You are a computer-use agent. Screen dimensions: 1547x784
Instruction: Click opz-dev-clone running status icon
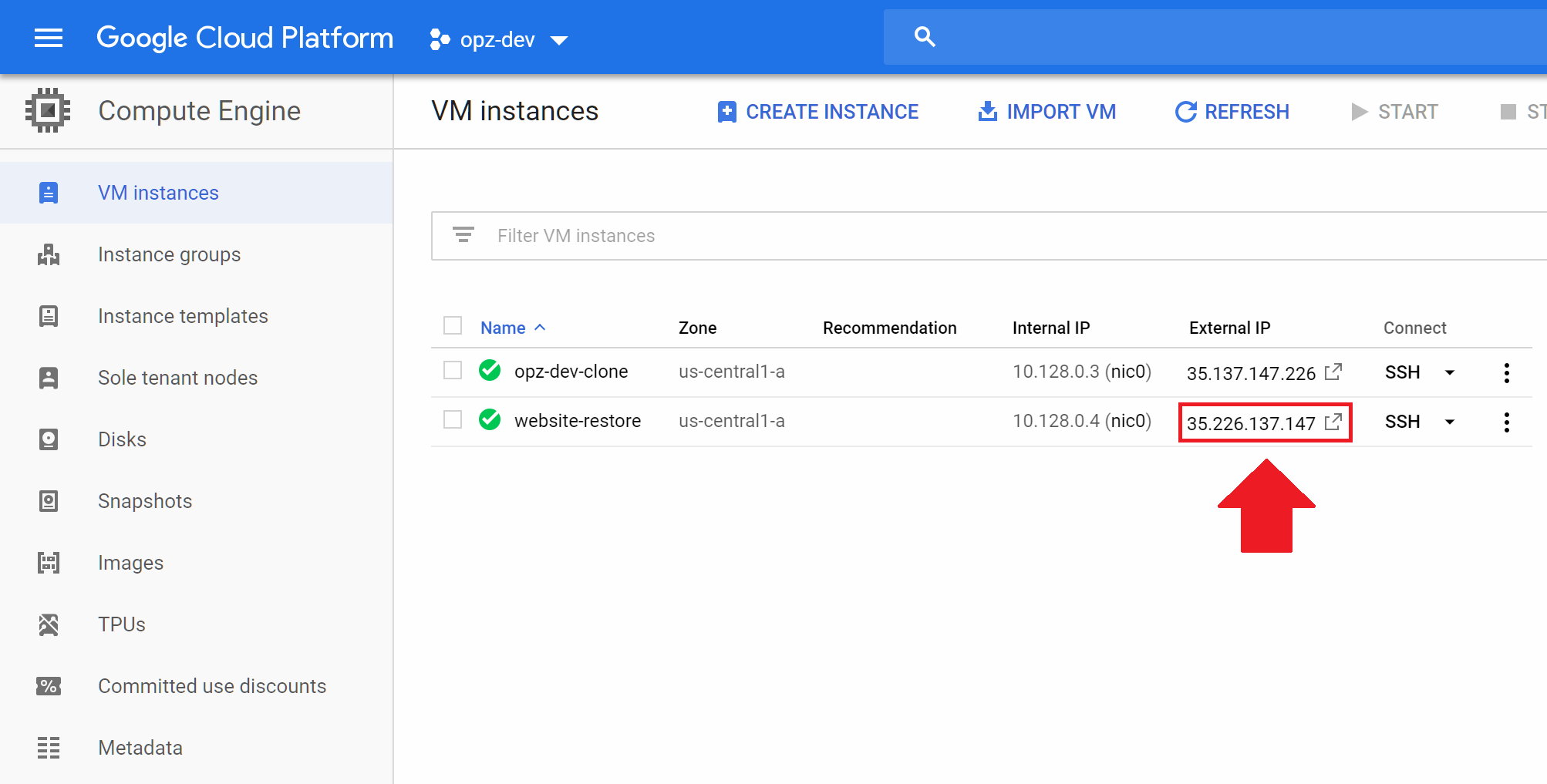[x=490, y=371]
